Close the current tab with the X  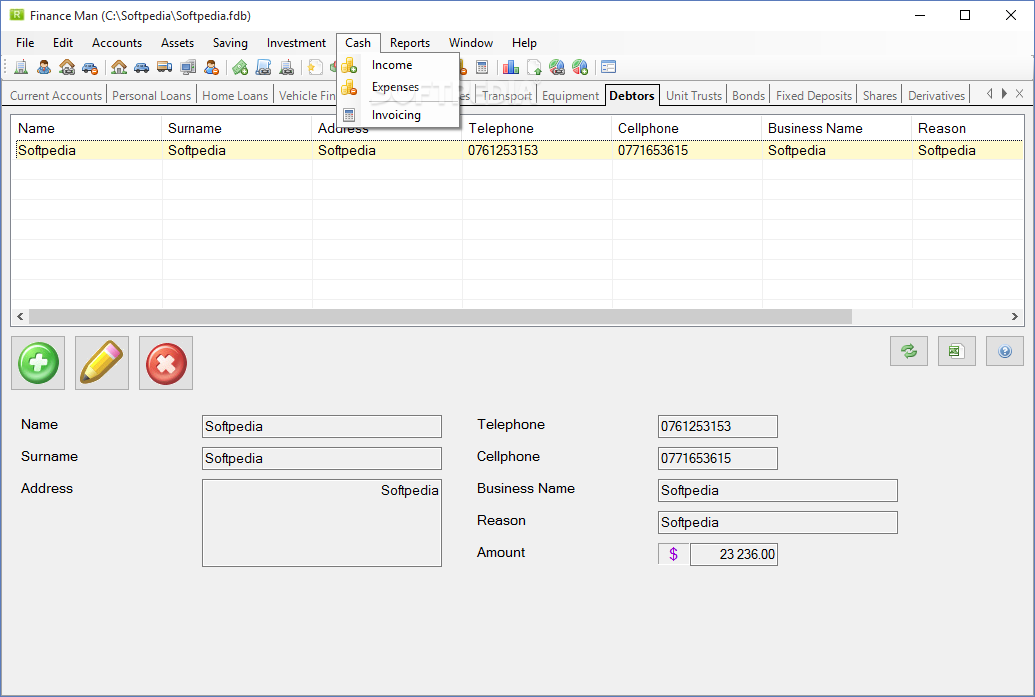[1020, 94]
